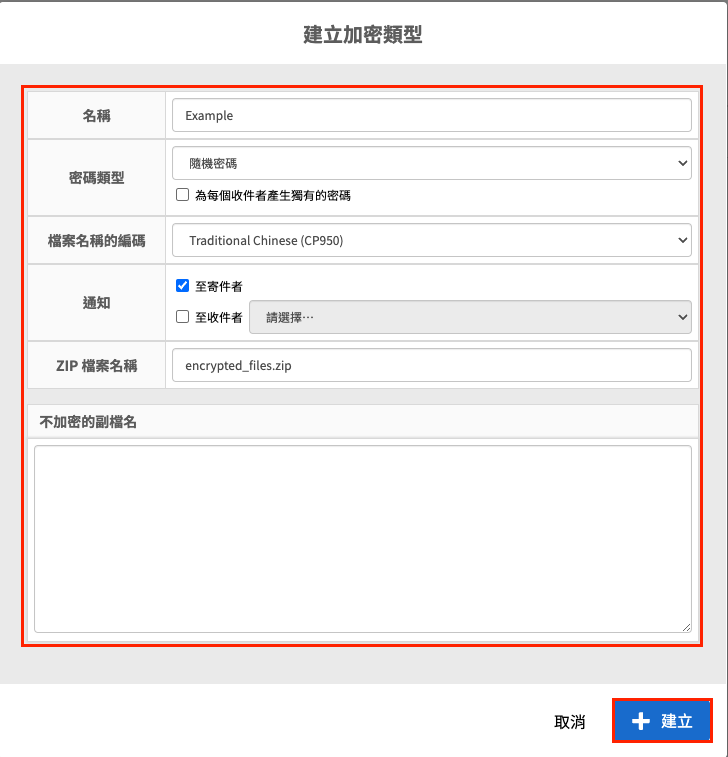This screenshot has width=728, height=757.
Task: Click the 通知 row label
Action: click(x=97, y=302)
